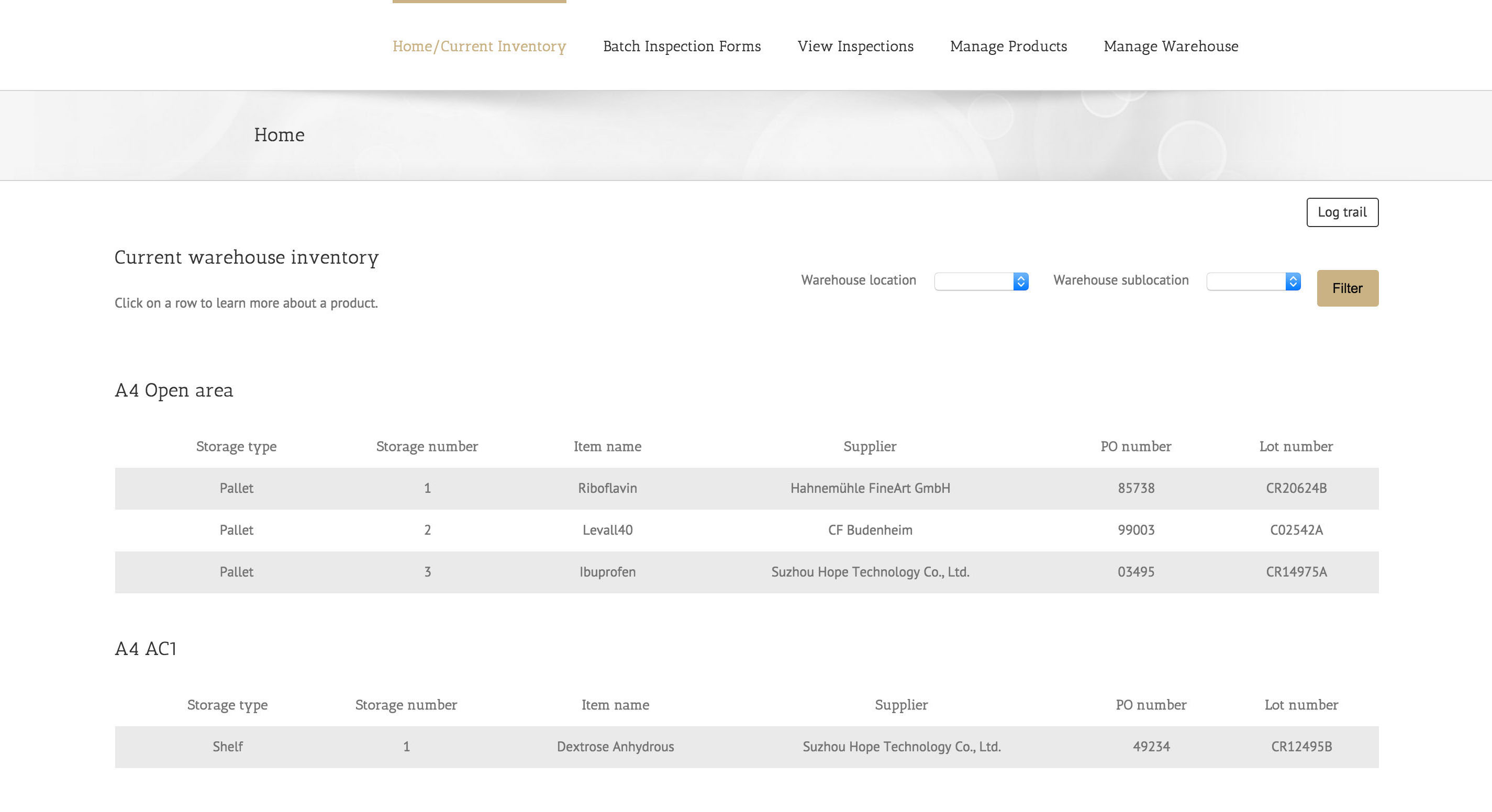Click Shelf cell in Dextrose Anhydrous row
The image size is (1492, 812).
(228, 747)
